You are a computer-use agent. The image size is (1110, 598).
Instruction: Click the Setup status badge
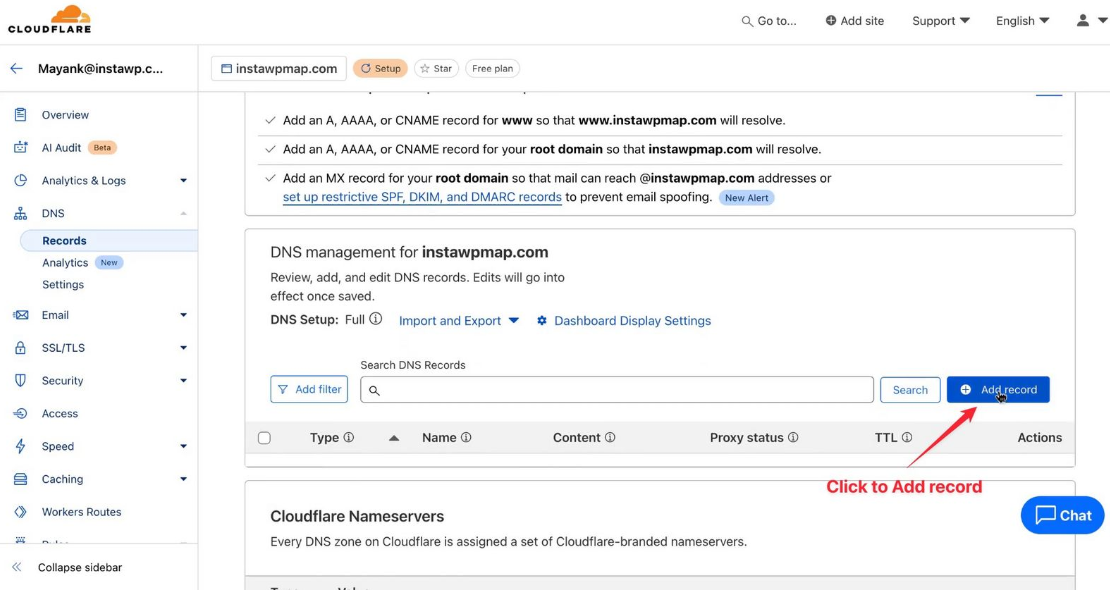(380, 69)
